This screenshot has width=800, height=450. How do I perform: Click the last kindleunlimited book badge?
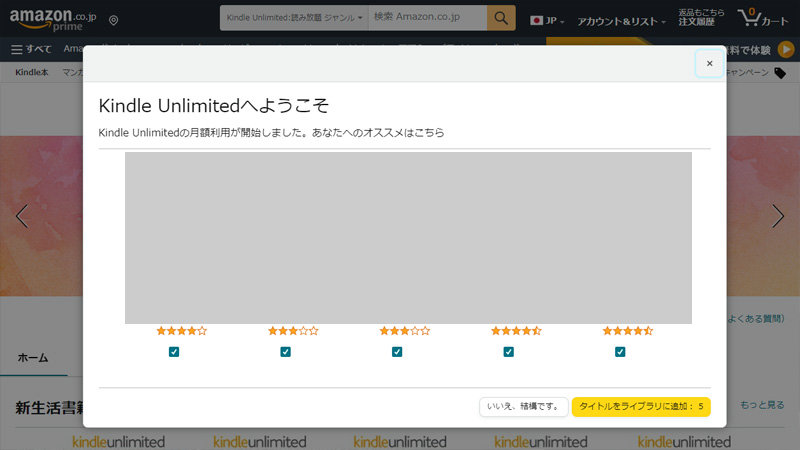684,441
